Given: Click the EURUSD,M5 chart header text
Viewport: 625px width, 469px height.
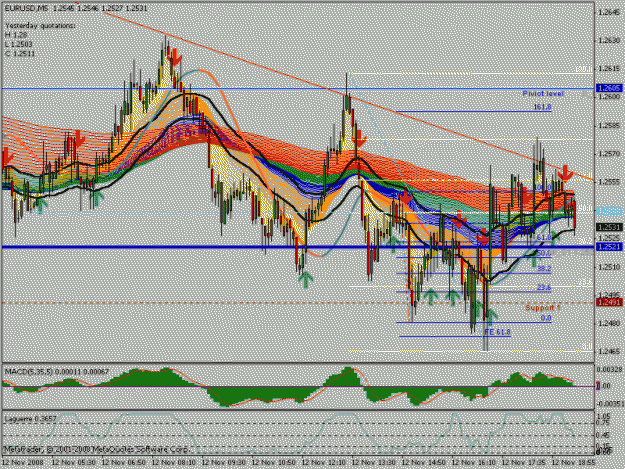Looking at the screenshot, I should [x=76, y=8].
